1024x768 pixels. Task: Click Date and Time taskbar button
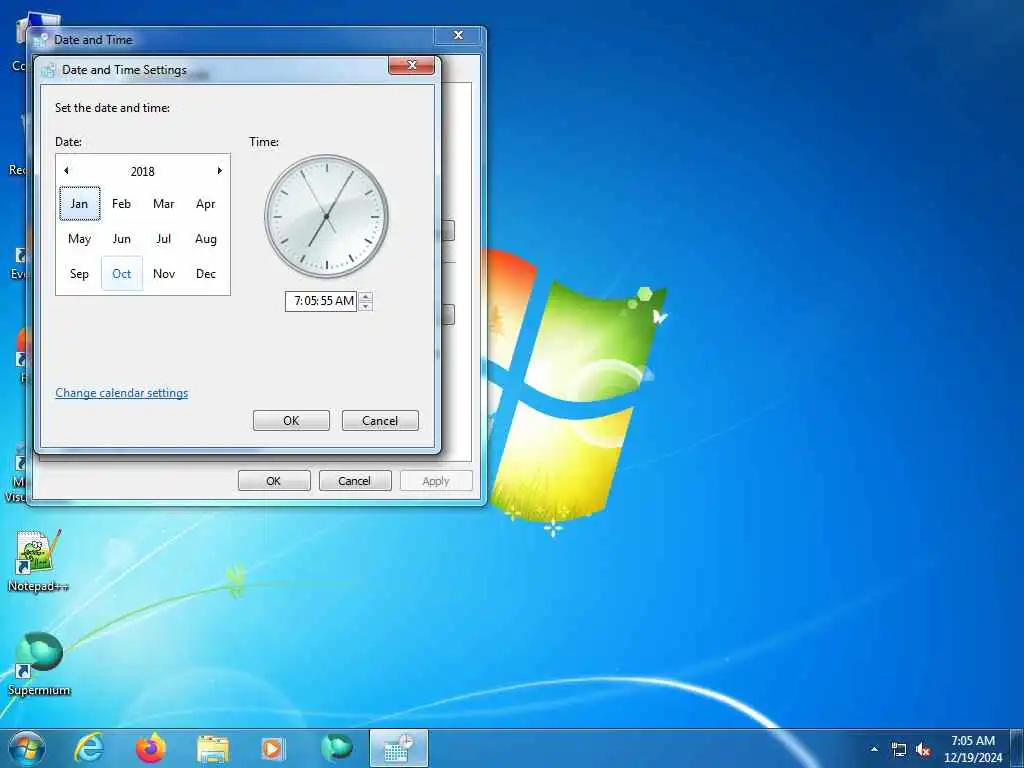pyautogui.click(x=398, y=748)
